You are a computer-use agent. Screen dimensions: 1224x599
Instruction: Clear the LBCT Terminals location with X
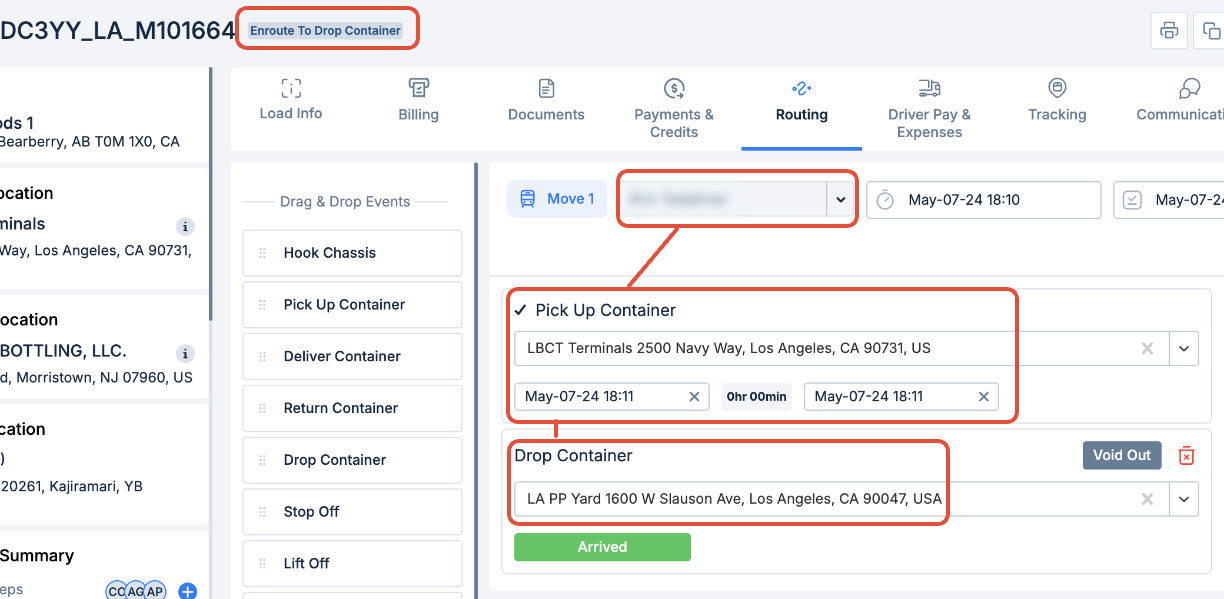[x=1148, y=349]
